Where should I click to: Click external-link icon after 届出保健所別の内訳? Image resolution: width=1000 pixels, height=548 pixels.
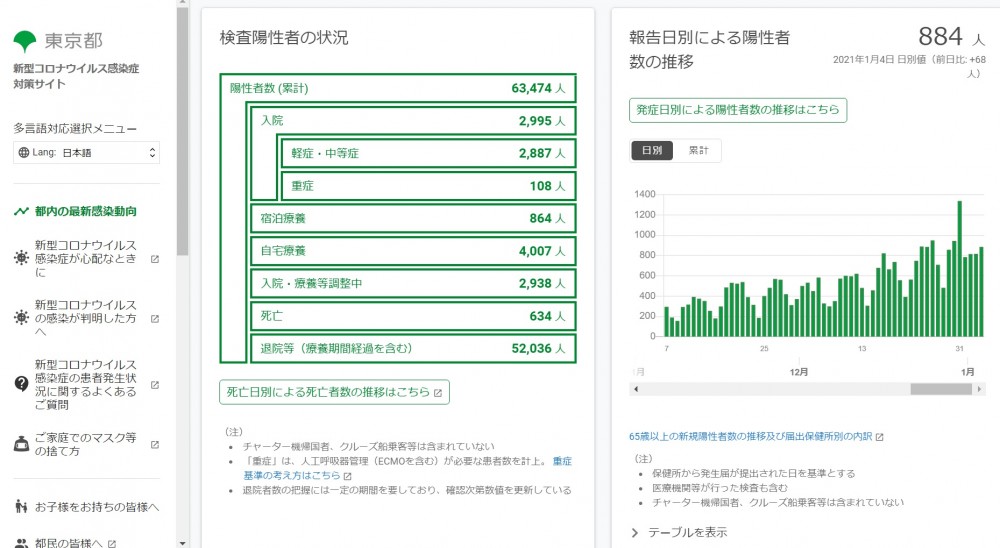(x=879, y=437)
